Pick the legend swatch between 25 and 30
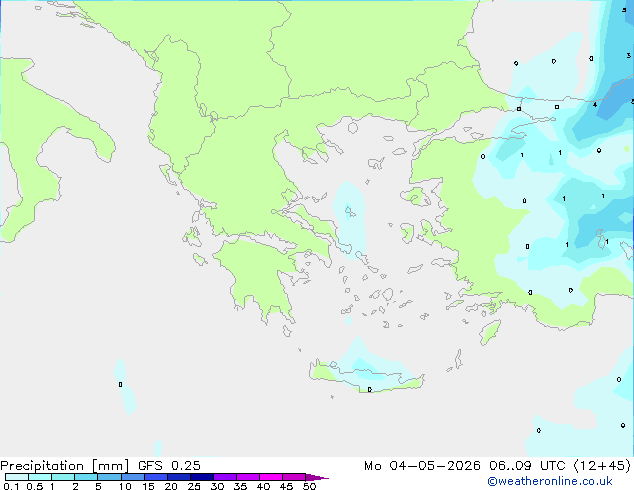634x490 pixels. [201, 477]
